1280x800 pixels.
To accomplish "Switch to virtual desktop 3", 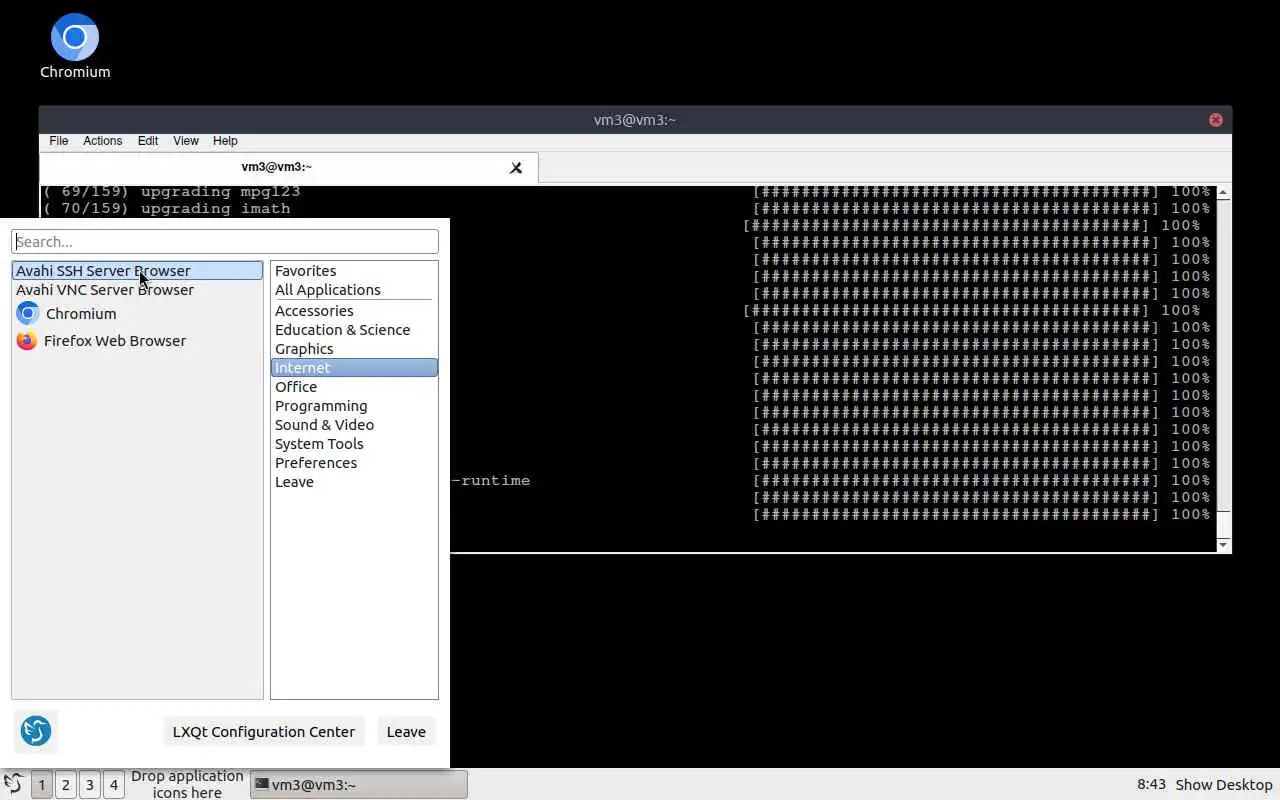I will pyautogui.click(x=90, y=785).
